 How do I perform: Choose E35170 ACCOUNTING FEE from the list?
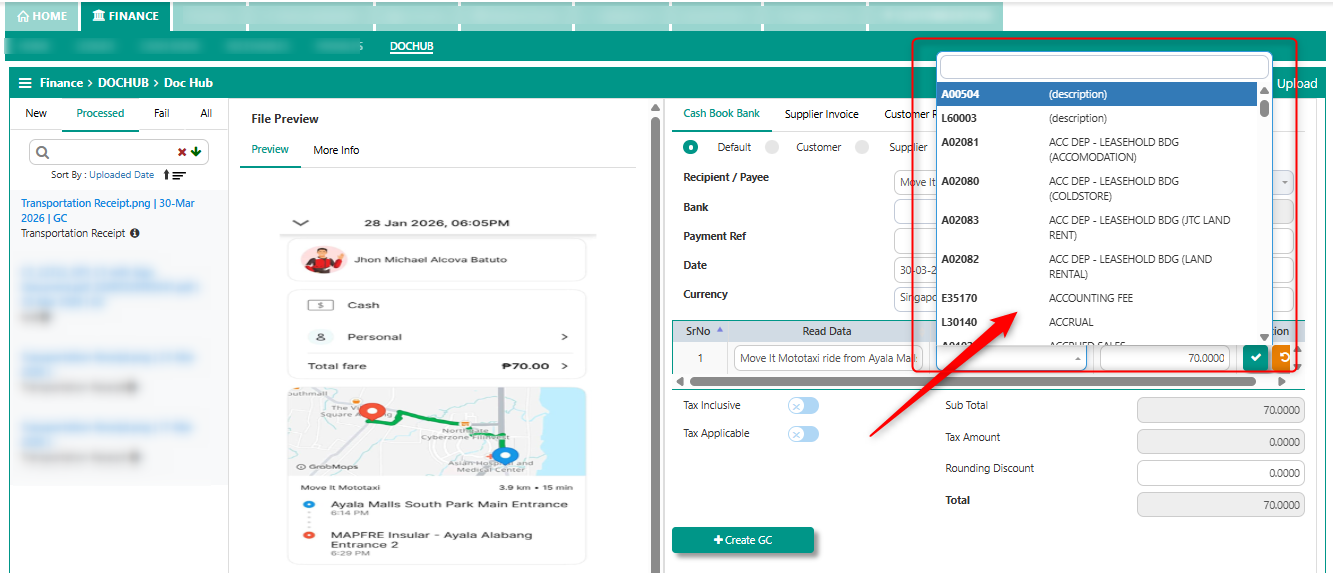tap(1096, 298)
